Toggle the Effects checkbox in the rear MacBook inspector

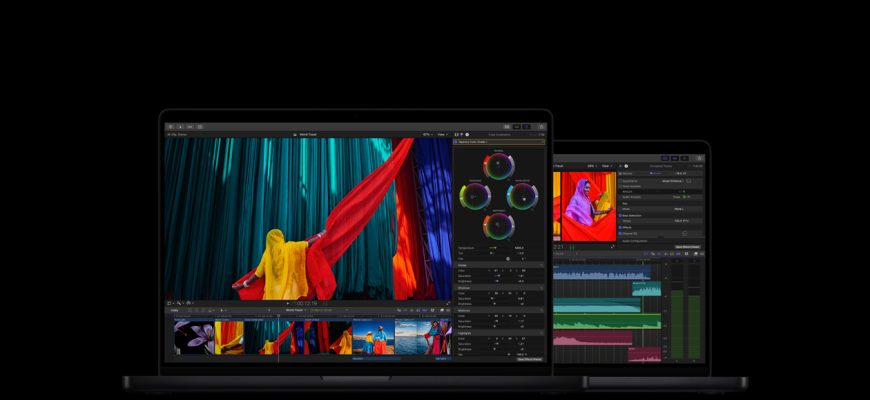(x=620, y=227)
